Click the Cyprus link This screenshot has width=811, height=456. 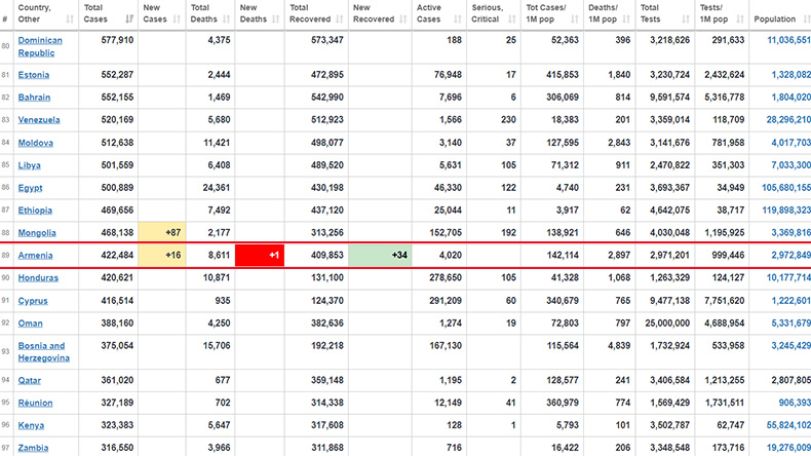click(x=33, y=301)
